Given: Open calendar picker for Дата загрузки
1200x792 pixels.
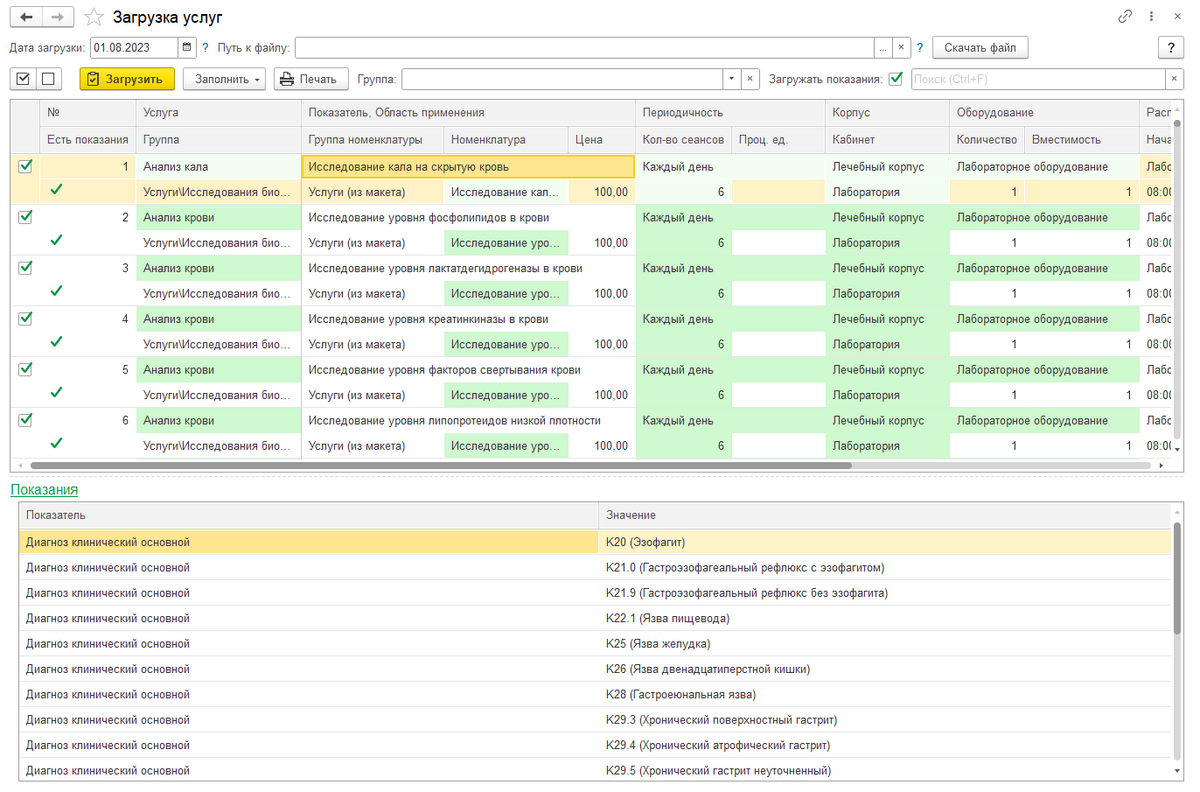Looking at the screenshot, I should 187,47.
